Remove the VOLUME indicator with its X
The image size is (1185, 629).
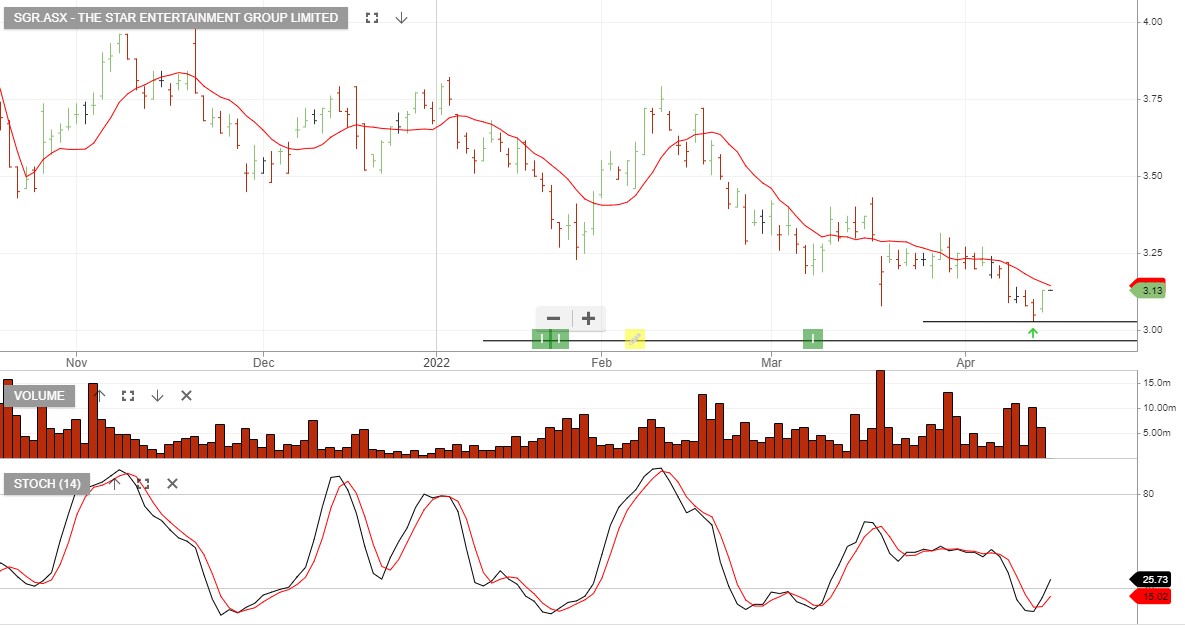[x=186, y=396]
